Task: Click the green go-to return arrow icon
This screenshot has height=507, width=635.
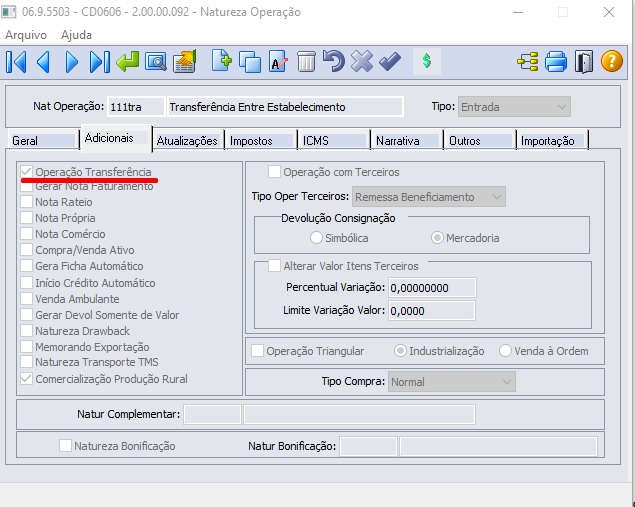Action: [127, 62]
